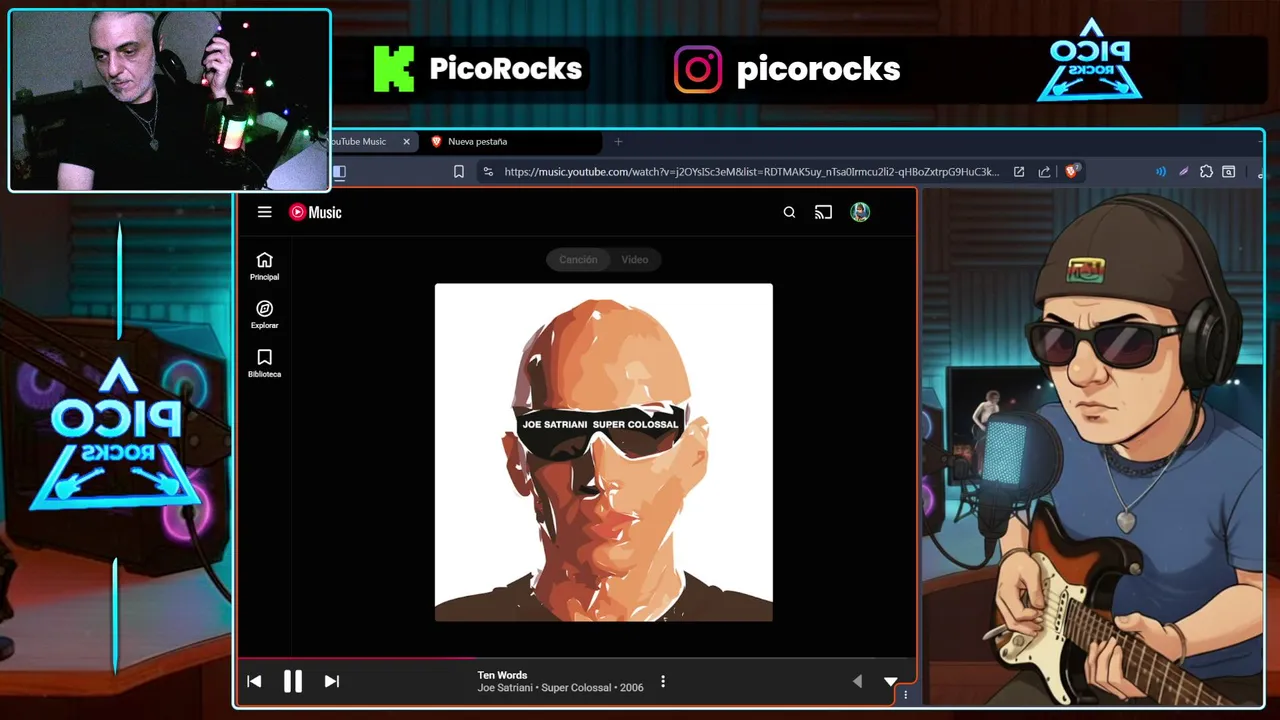This screenshot has width=1280, height=720.
Task: Click the left-pointing triangle in player bar
Action: tap(857, 681)
